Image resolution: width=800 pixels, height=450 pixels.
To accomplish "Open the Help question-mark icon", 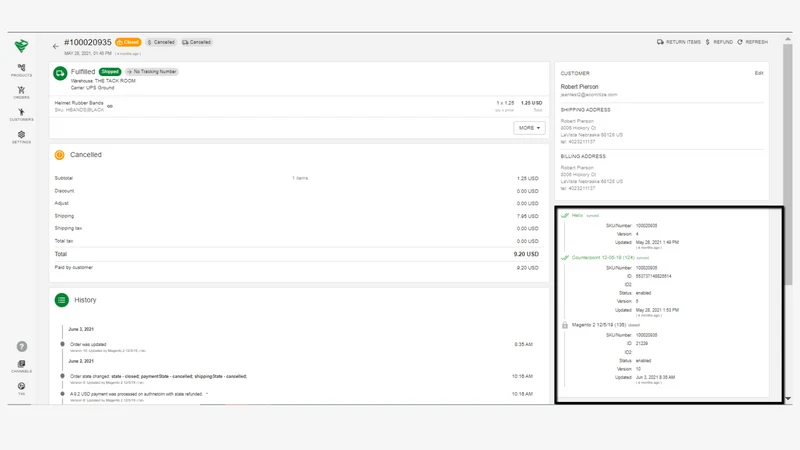I will tap(21, 346).
